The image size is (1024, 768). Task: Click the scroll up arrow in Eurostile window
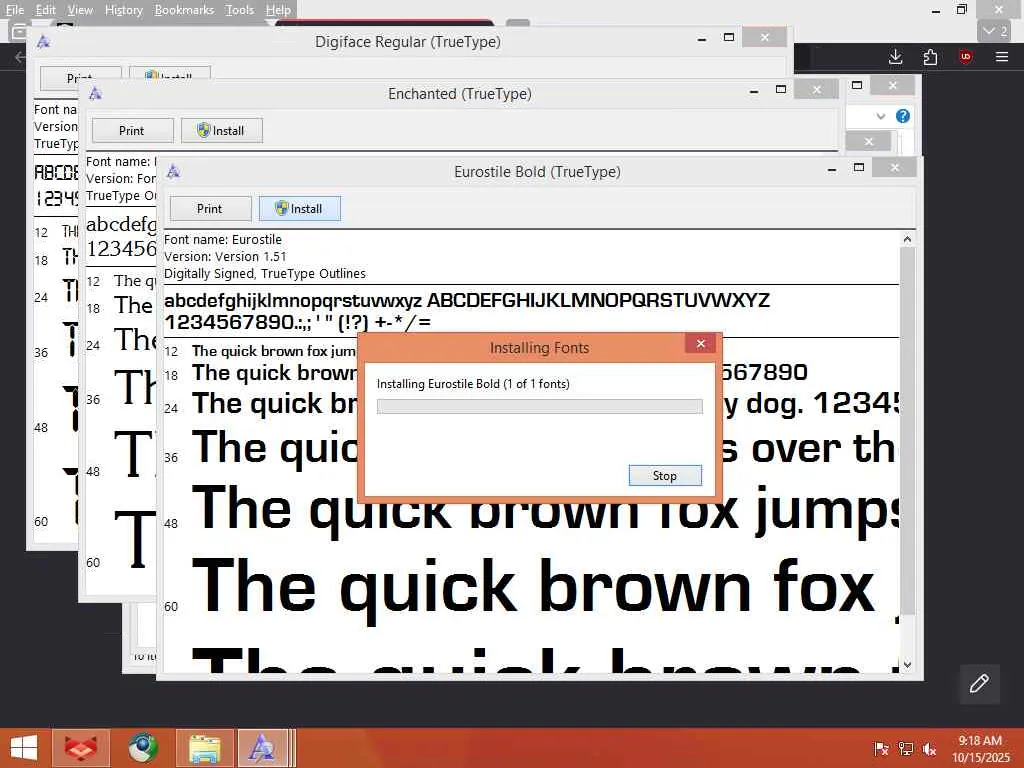(x=907, y=239)
